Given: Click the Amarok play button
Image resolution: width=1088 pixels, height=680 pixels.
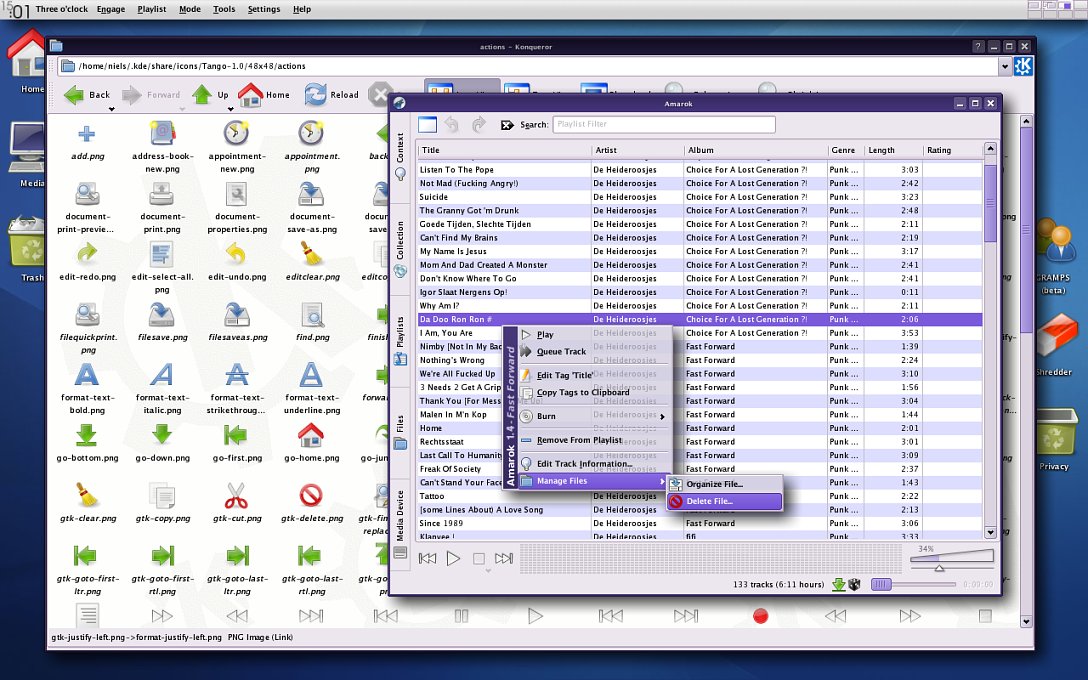Looking at the screenshot, I should coord(453,558).
